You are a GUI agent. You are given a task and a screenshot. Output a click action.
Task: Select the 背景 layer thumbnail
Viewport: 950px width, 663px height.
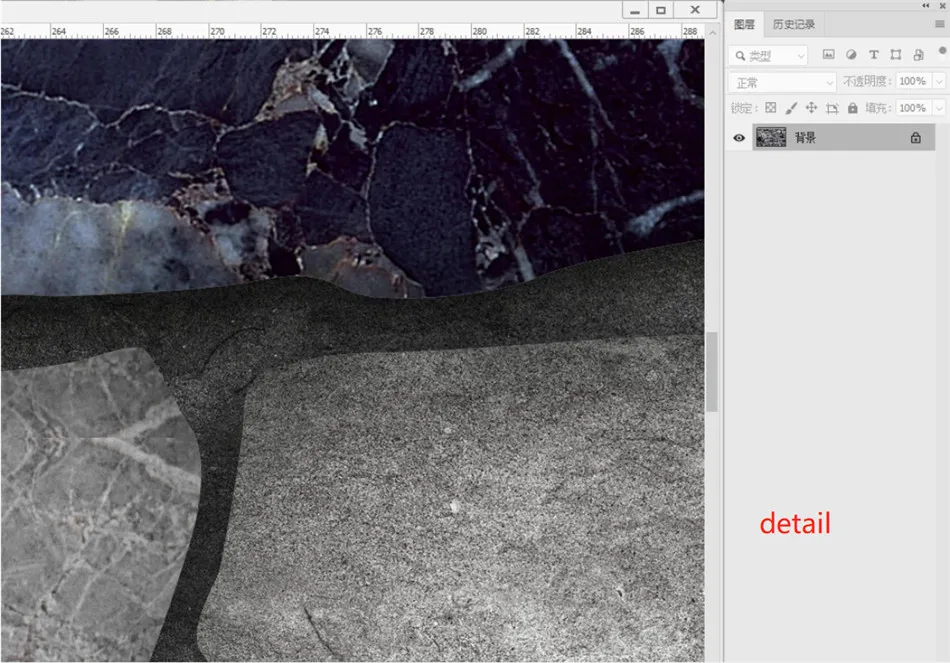[x=771, y=137]
